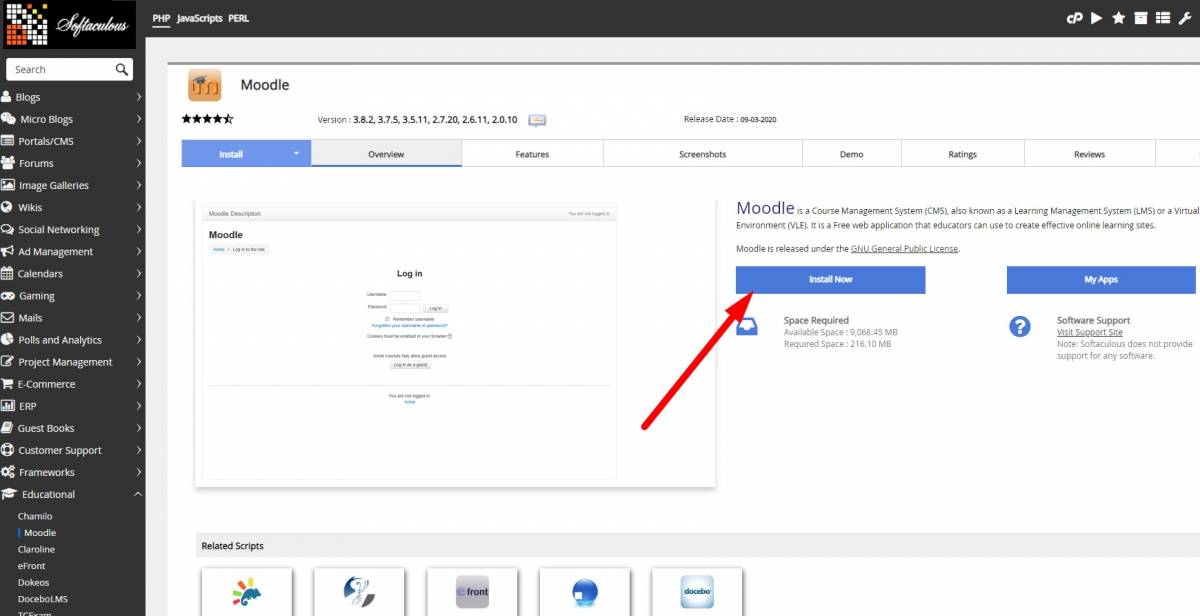
Task: Click the Educational graduation cap icon
Action: point(9,494)
